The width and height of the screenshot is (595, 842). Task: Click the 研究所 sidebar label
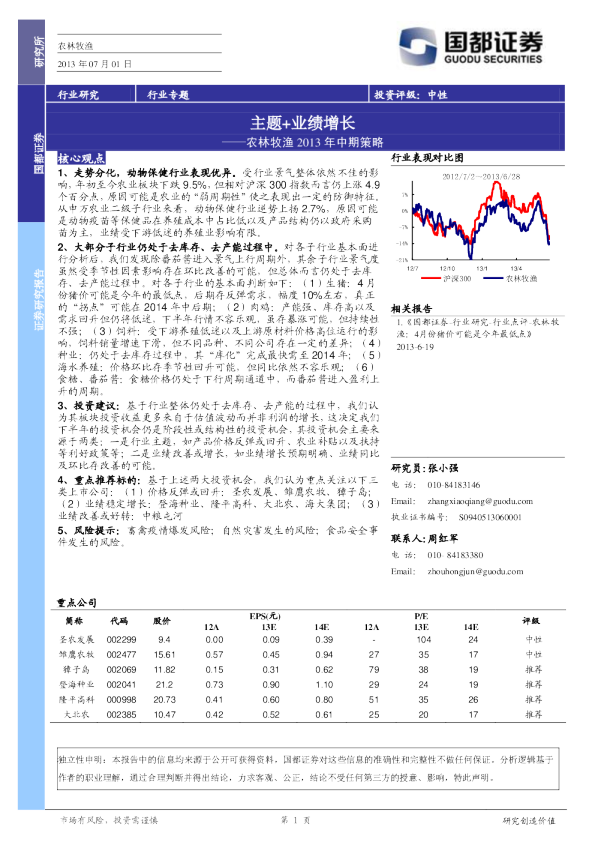pos(39,52)
